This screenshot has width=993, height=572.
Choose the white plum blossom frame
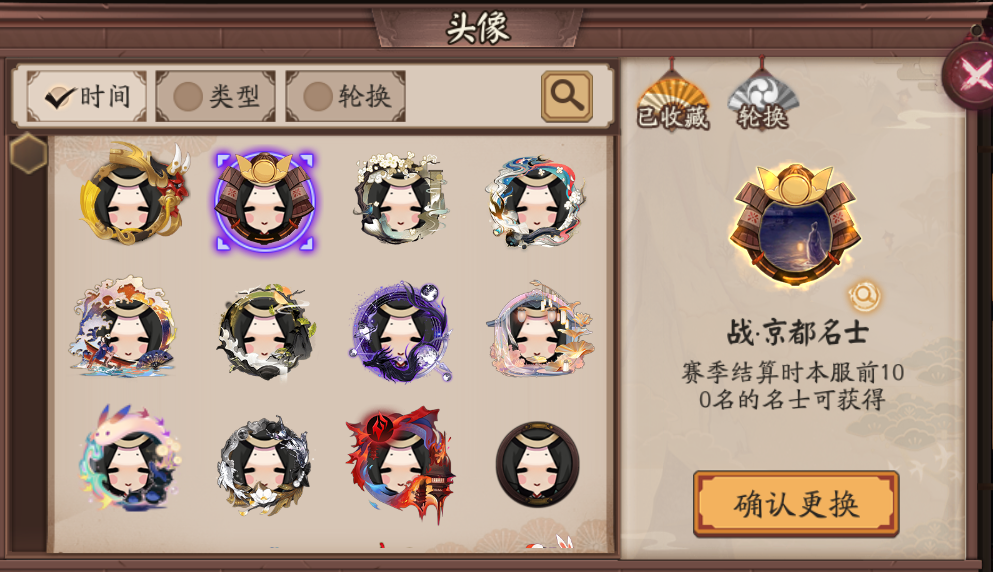[400, 198]
